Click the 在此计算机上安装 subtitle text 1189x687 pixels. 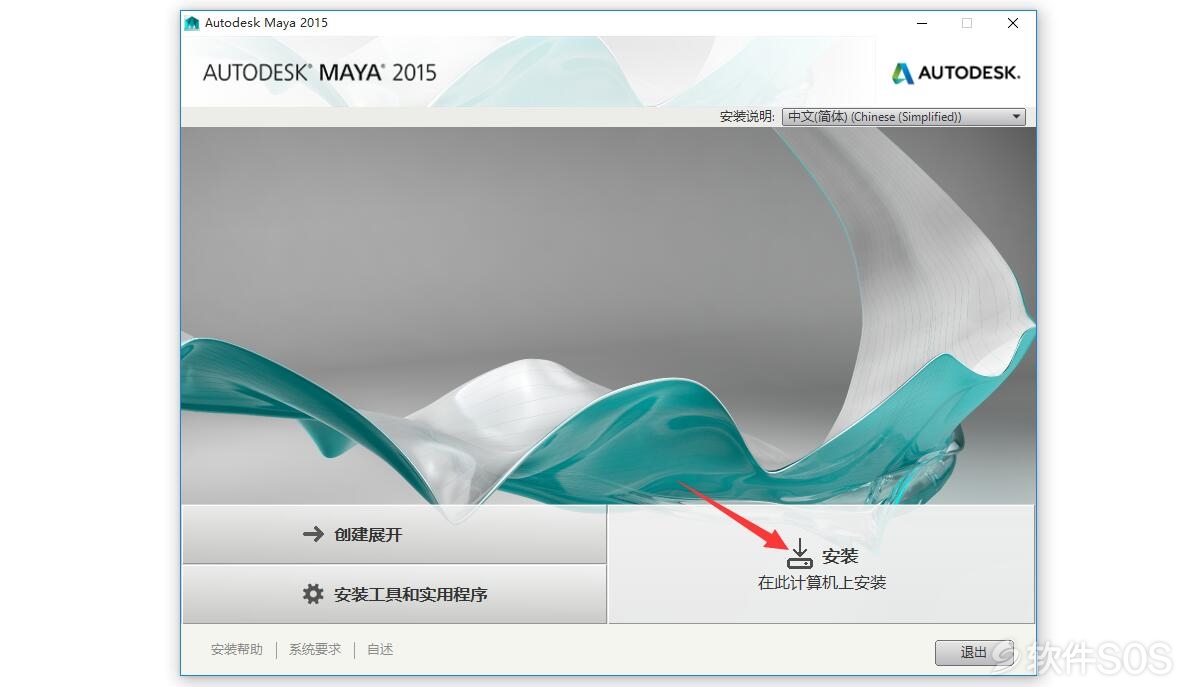point(822,582)
